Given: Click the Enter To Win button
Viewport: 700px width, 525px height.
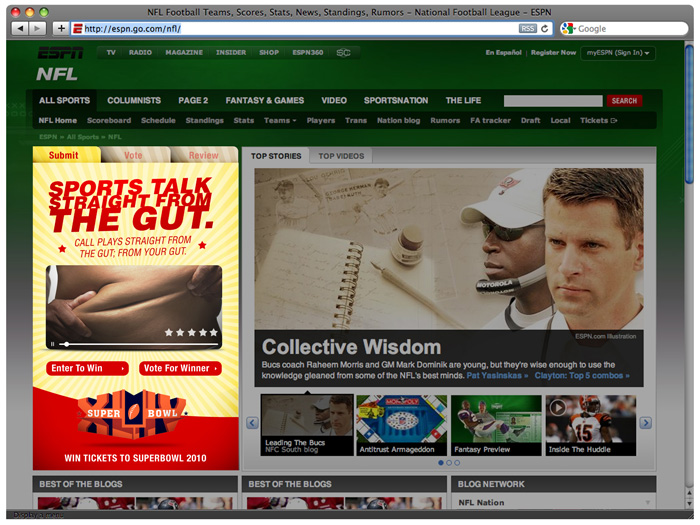Looking at the screenshot, I should pyautogui.click(x=88, y=368).
